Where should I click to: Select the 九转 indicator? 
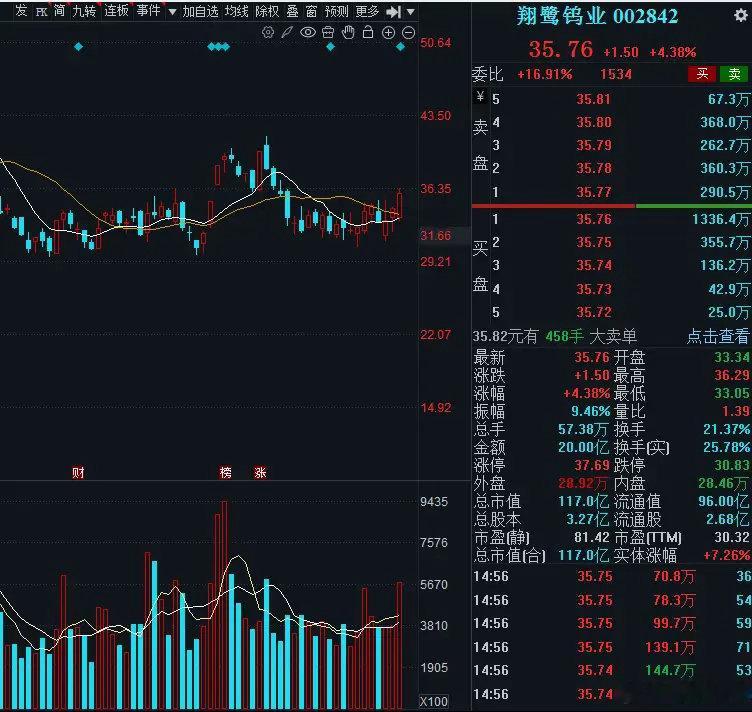pyautogui.click(x=84, y=11)
